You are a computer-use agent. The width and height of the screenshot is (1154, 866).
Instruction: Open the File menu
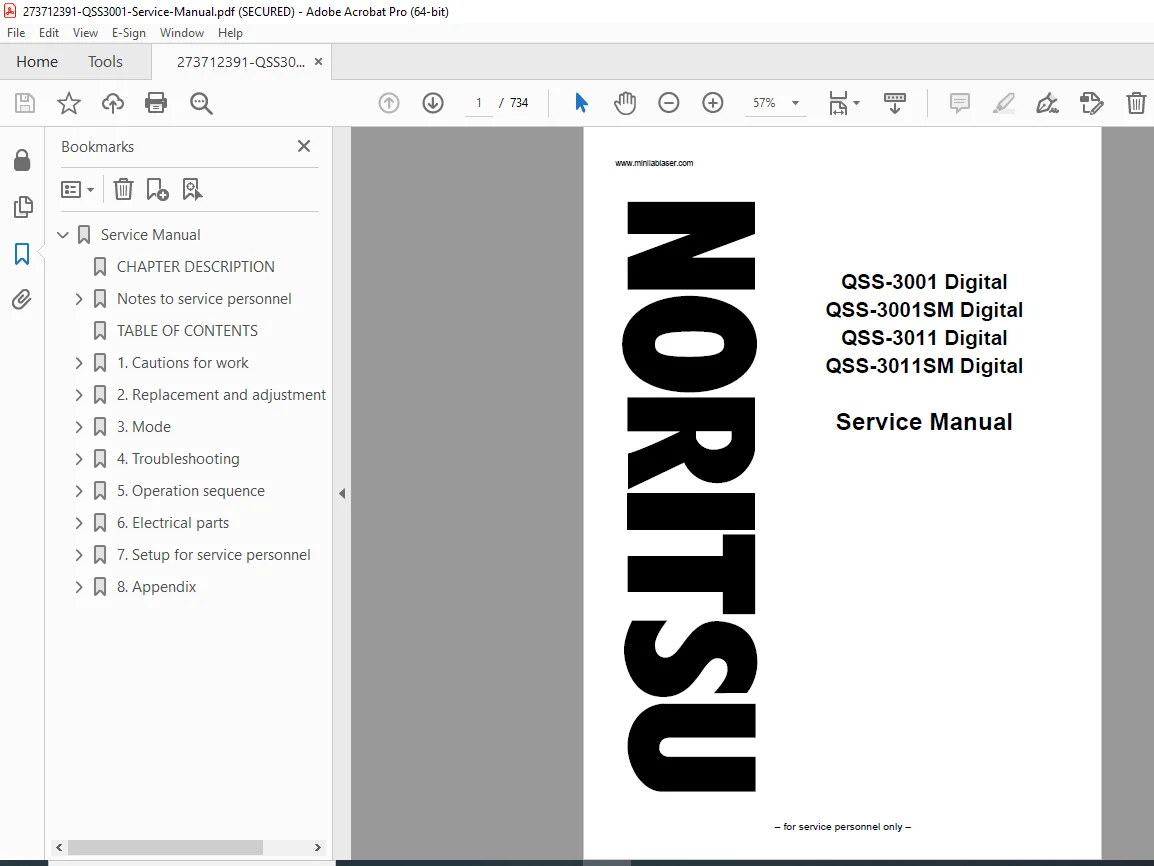[16, 33]
